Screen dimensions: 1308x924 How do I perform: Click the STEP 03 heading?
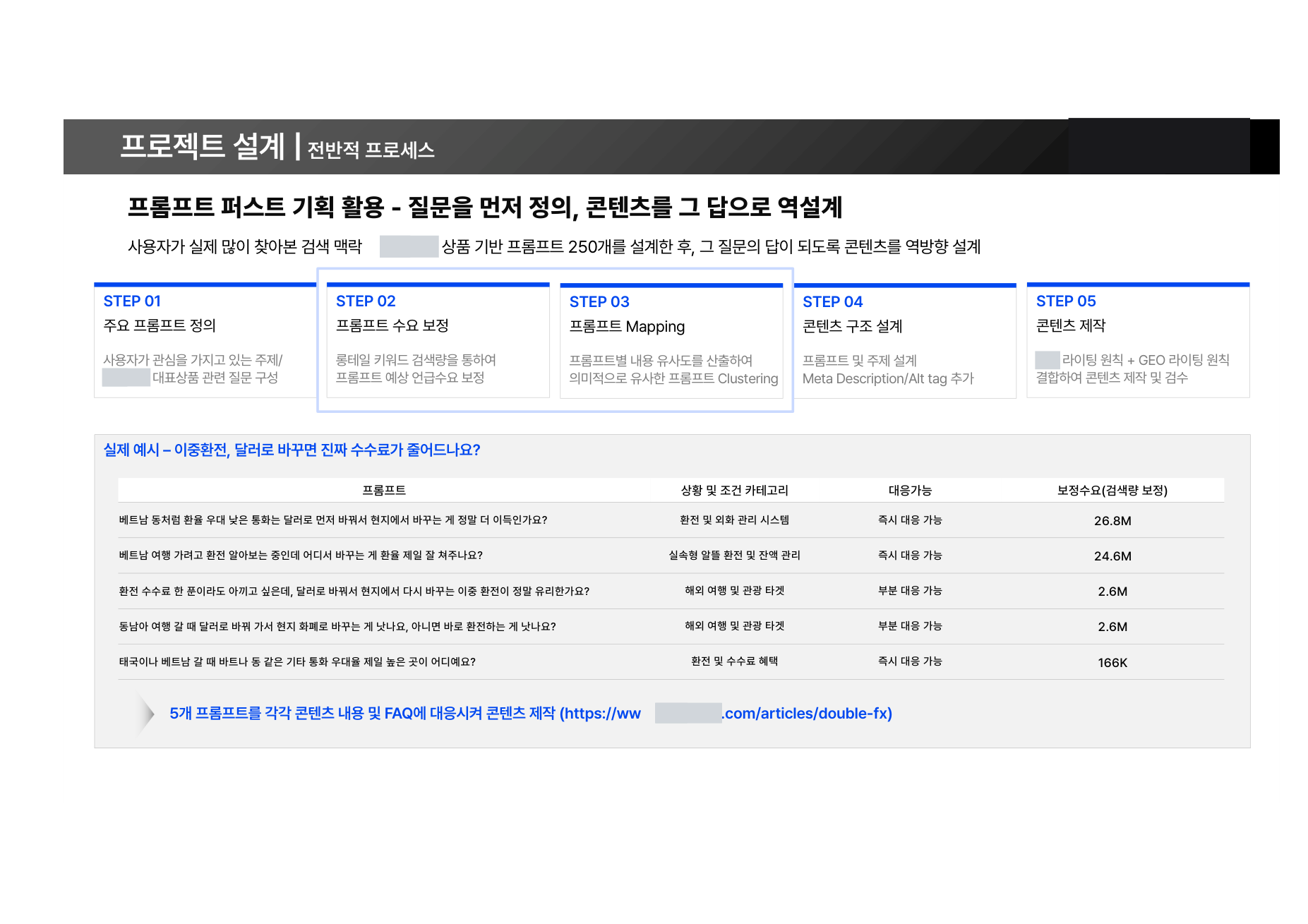pos(599,302)
